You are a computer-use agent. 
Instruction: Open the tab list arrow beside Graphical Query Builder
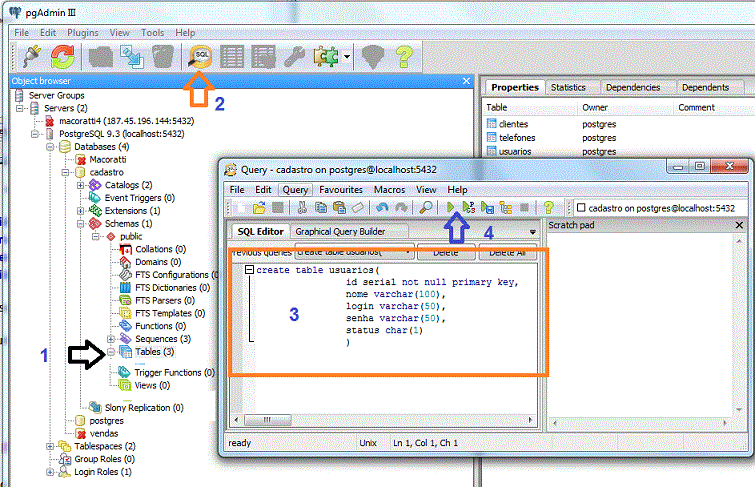(533, 232)
